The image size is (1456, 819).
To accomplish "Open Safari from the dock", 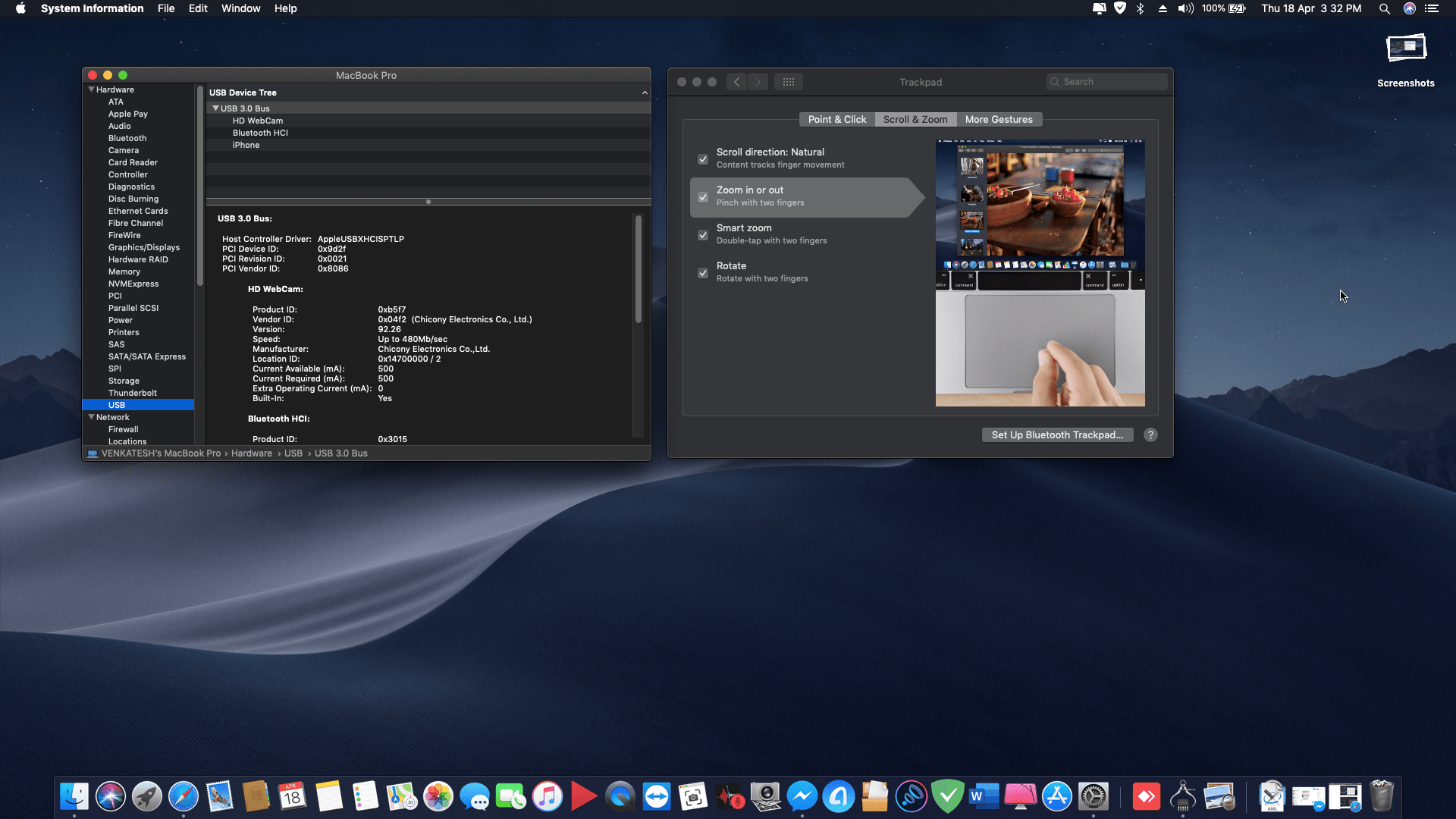I will pyautogui.click(x=183, y=796).
